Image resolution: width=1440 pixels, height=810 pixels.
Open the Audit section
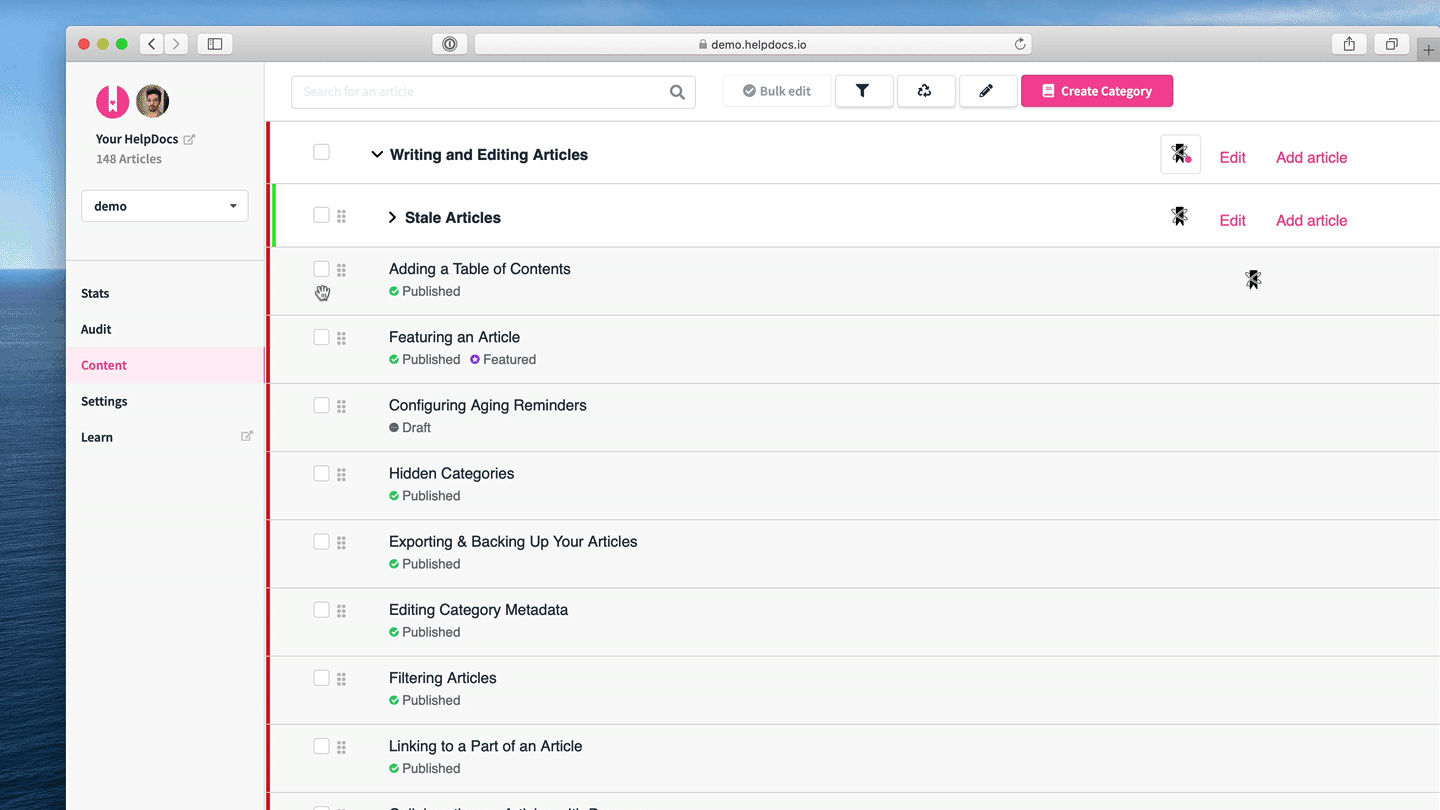(96, 329)
